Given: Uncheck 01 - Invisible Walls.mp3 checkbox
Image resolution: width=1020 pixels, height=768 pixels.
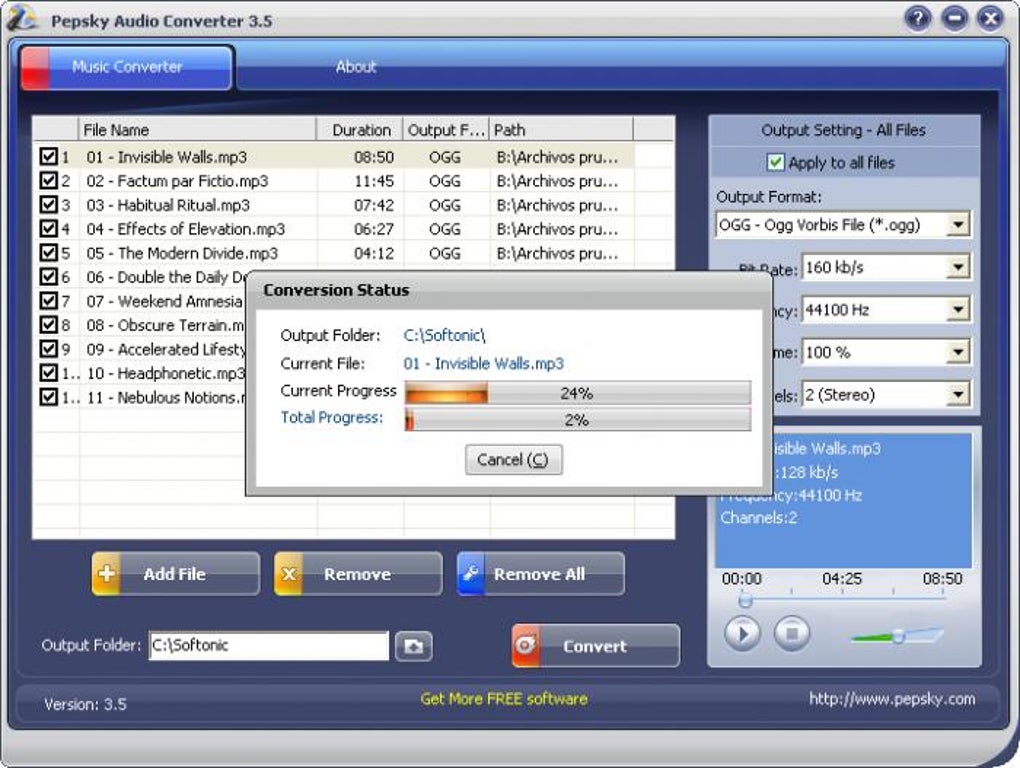Looking at the screenshot, I should coord(48,156).
